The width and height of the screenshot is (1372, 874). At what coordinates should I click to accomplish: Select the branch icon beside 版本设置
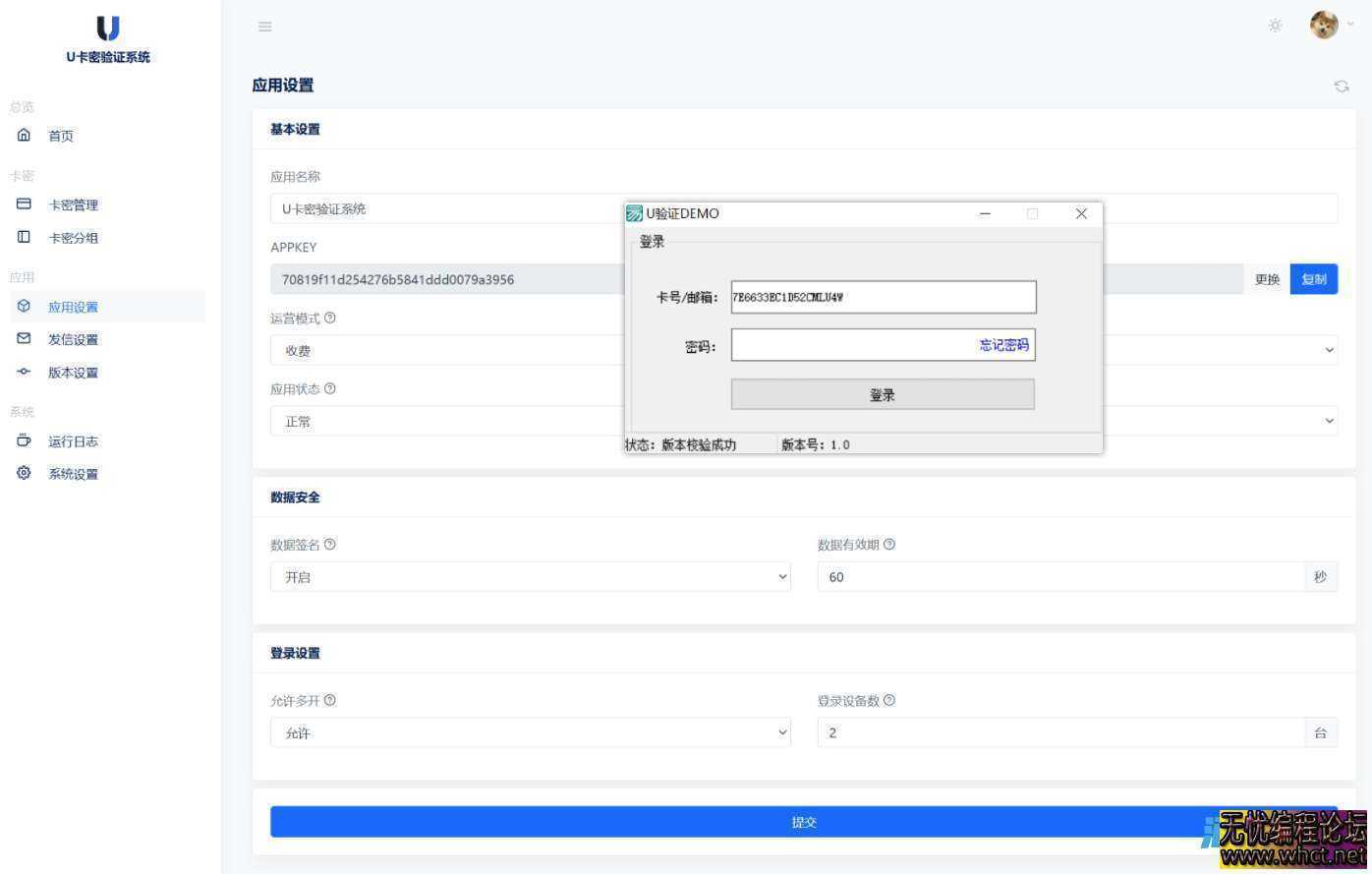click(24, 373)
